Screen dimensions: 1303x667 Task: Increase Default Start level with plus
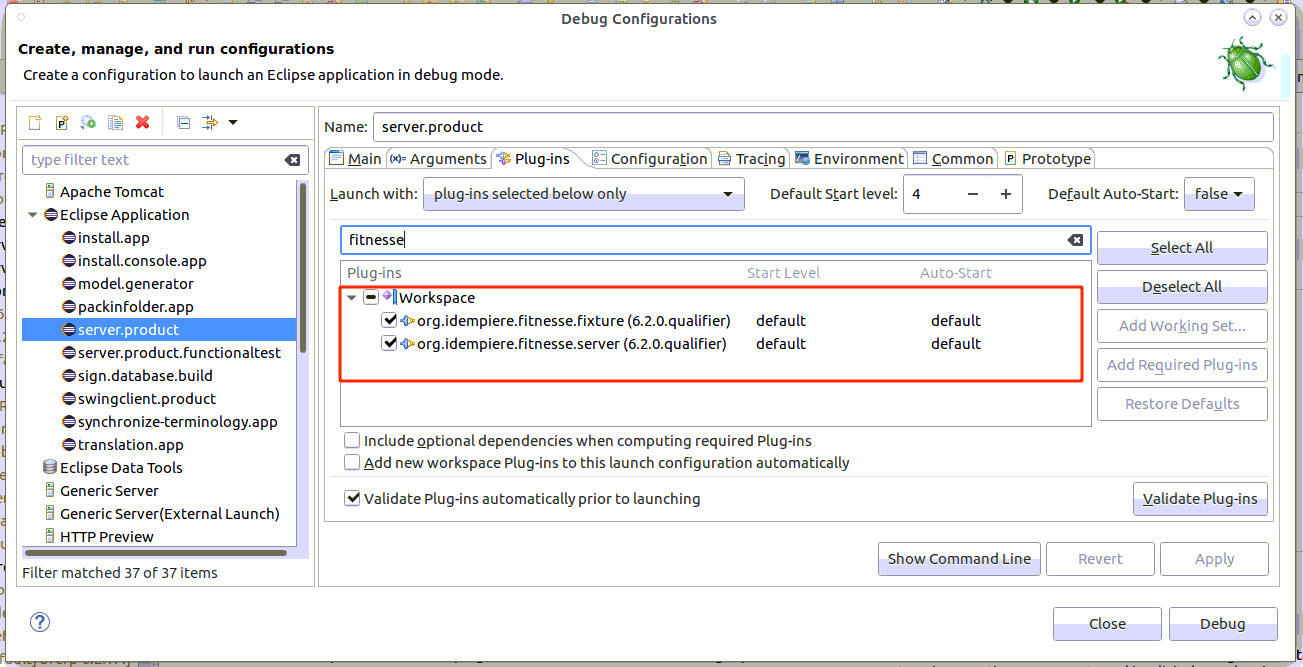tap(1006, 194)
